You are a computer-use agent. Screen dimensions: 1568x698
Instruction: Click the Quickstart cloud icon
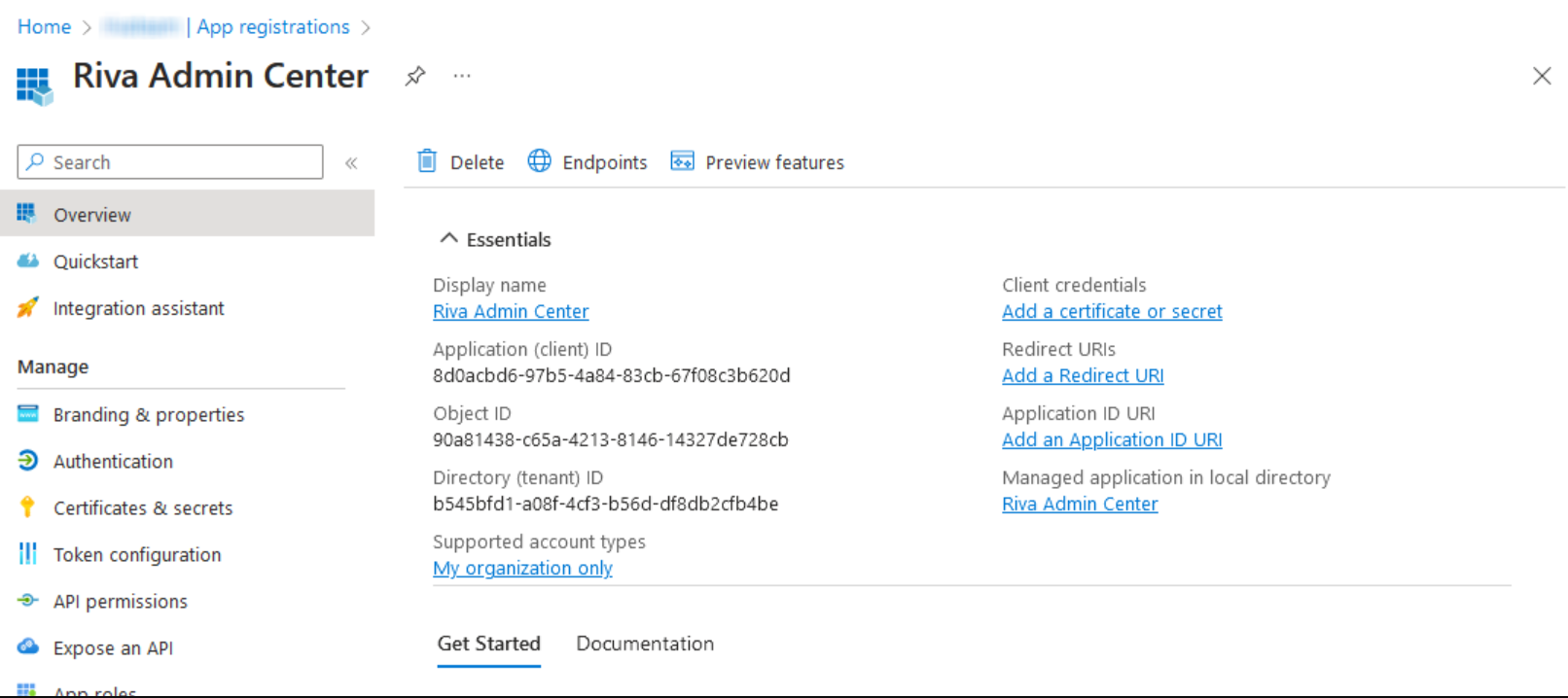click(x=28, y=261)
